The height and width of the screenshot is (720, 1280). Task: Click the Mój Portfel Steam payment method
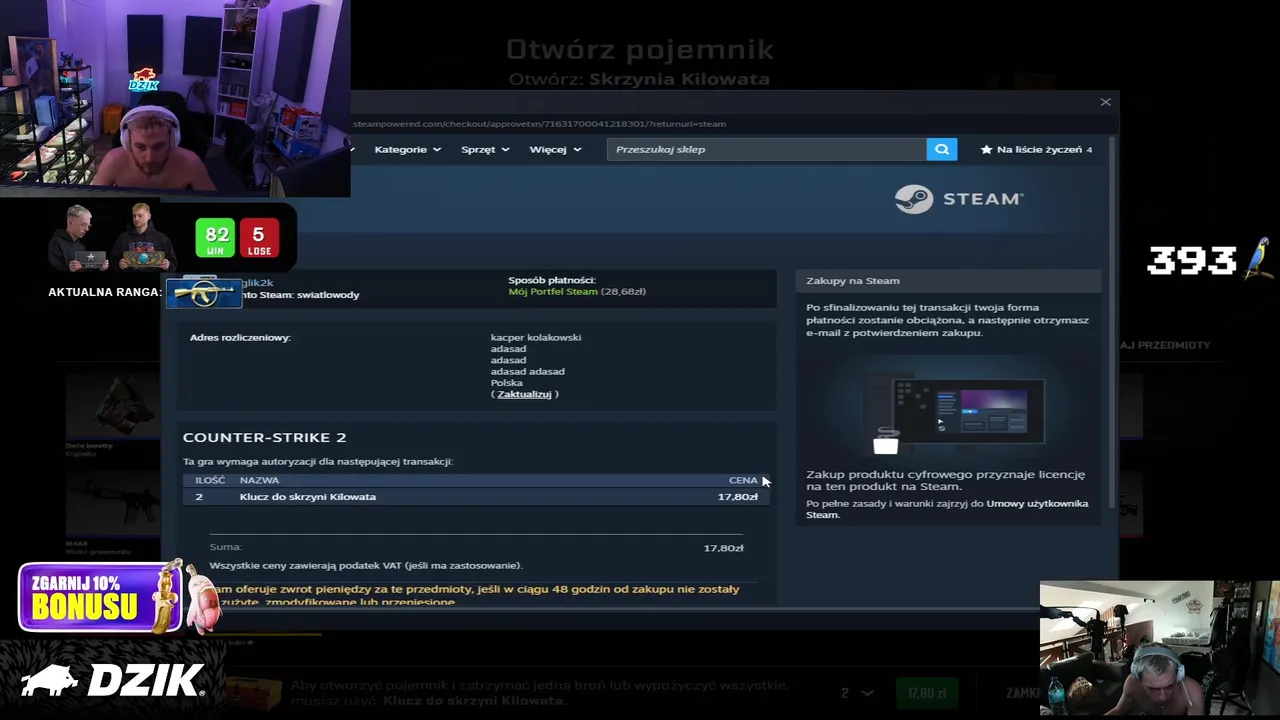552,291
